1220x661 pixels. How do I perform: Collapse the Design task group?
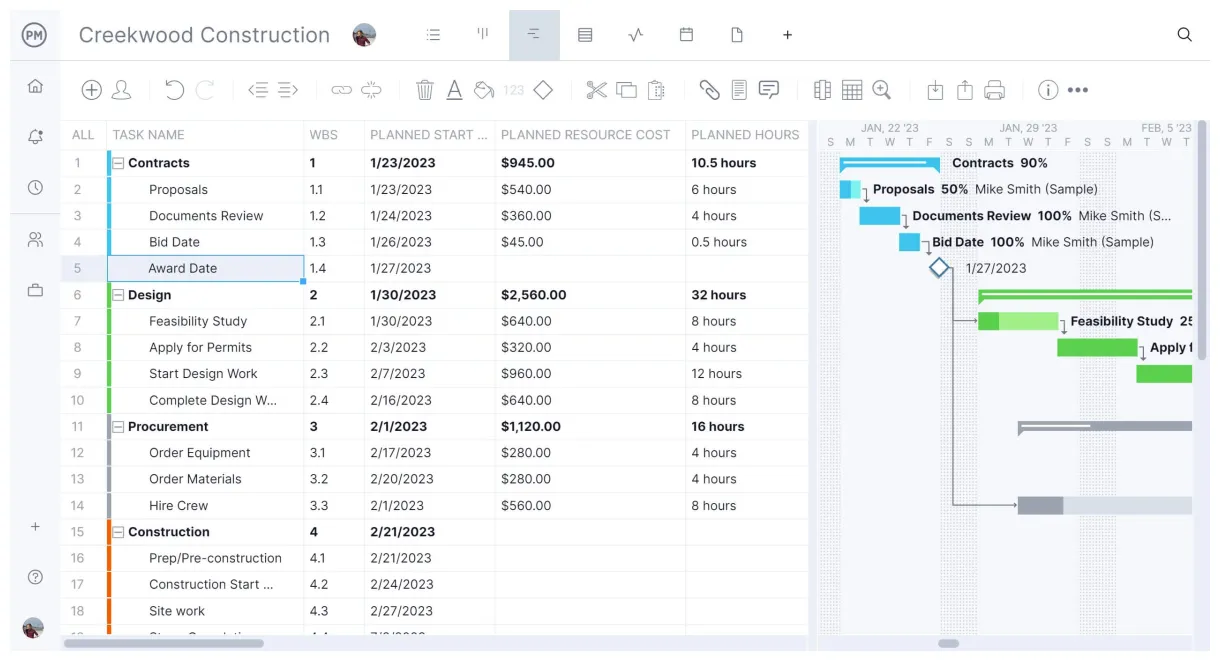(x=119, y=295)
